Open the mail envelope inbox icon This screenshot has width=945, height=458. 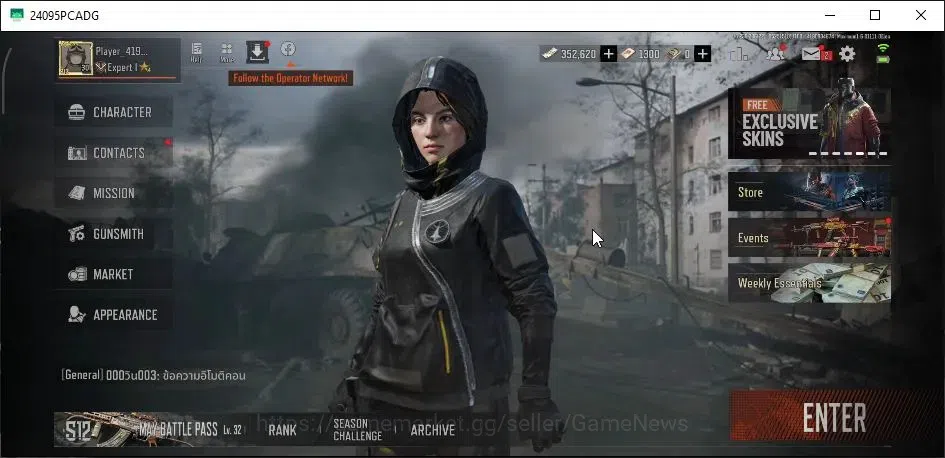coord(812,54)
